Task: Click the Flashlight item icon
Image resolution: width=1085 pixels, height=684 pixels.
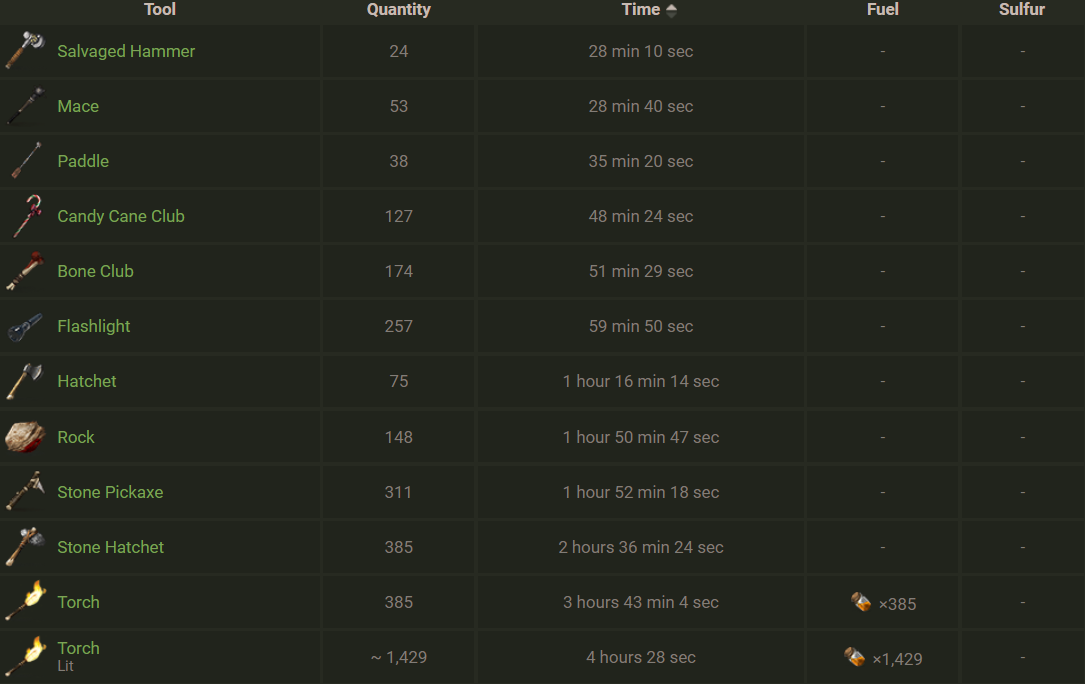Action: point(25,327)
